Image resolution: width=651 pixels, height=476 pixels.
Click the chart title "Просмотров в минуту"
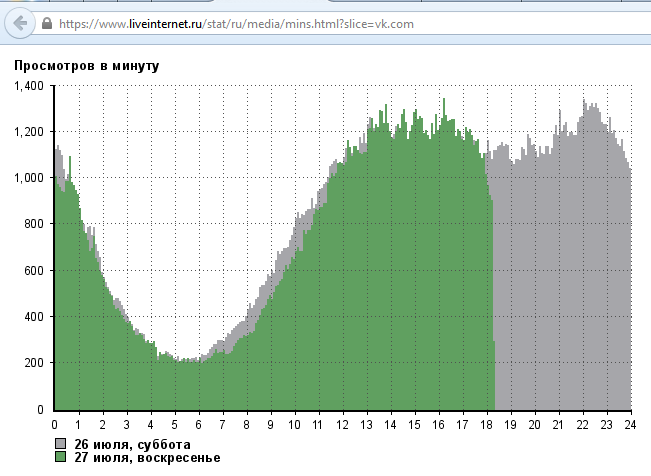click(x=87, y=66)
